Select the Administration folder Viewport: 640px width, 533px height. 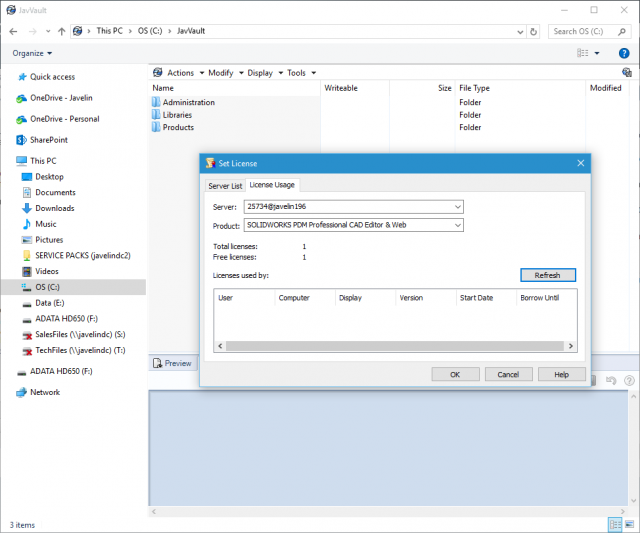[x=189, y=102]
